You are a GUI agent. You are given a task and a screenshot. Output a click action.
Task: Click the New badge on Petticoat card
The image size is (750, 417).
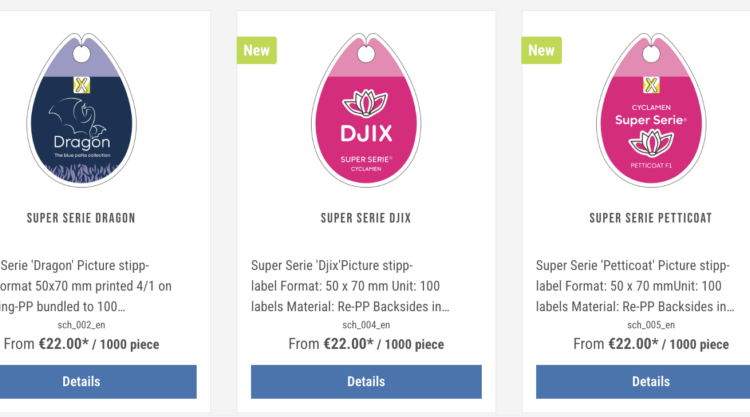coord(541,50)
